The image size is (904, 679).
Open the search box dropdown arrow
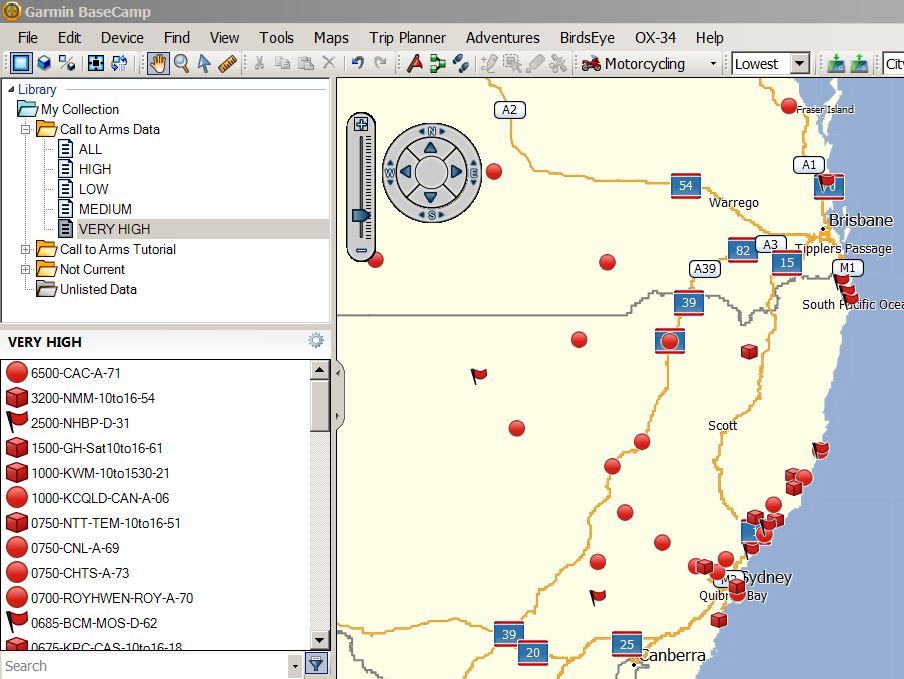click(295, 666)
